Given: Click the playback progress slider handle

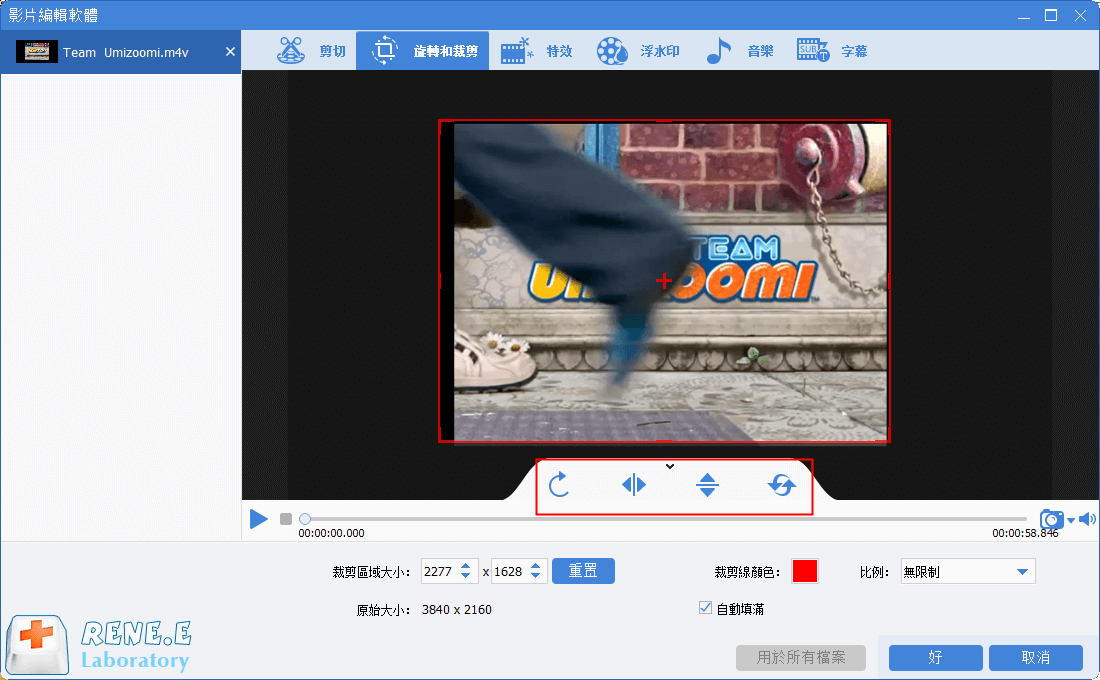Looking at the screenshot, I should point(304,519).
